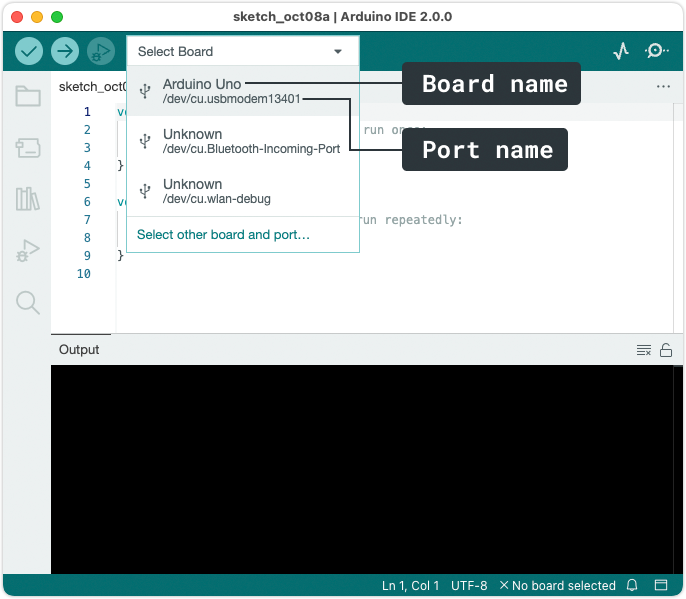The image size is (686, 599).
Task: Open the Boards Manager sidebar
Action: (x=28, y=148)
